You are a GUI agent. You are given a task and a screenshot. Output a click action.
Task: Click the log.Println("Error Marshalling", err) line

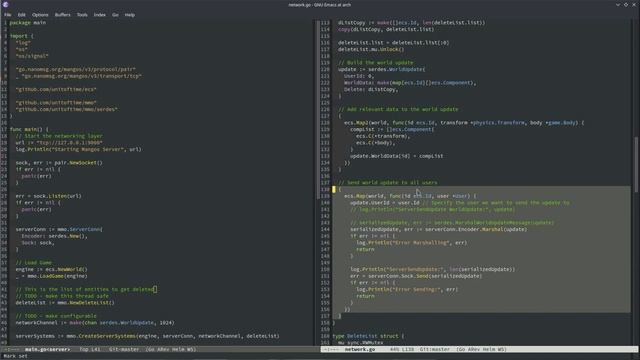[x=411, y=242]
